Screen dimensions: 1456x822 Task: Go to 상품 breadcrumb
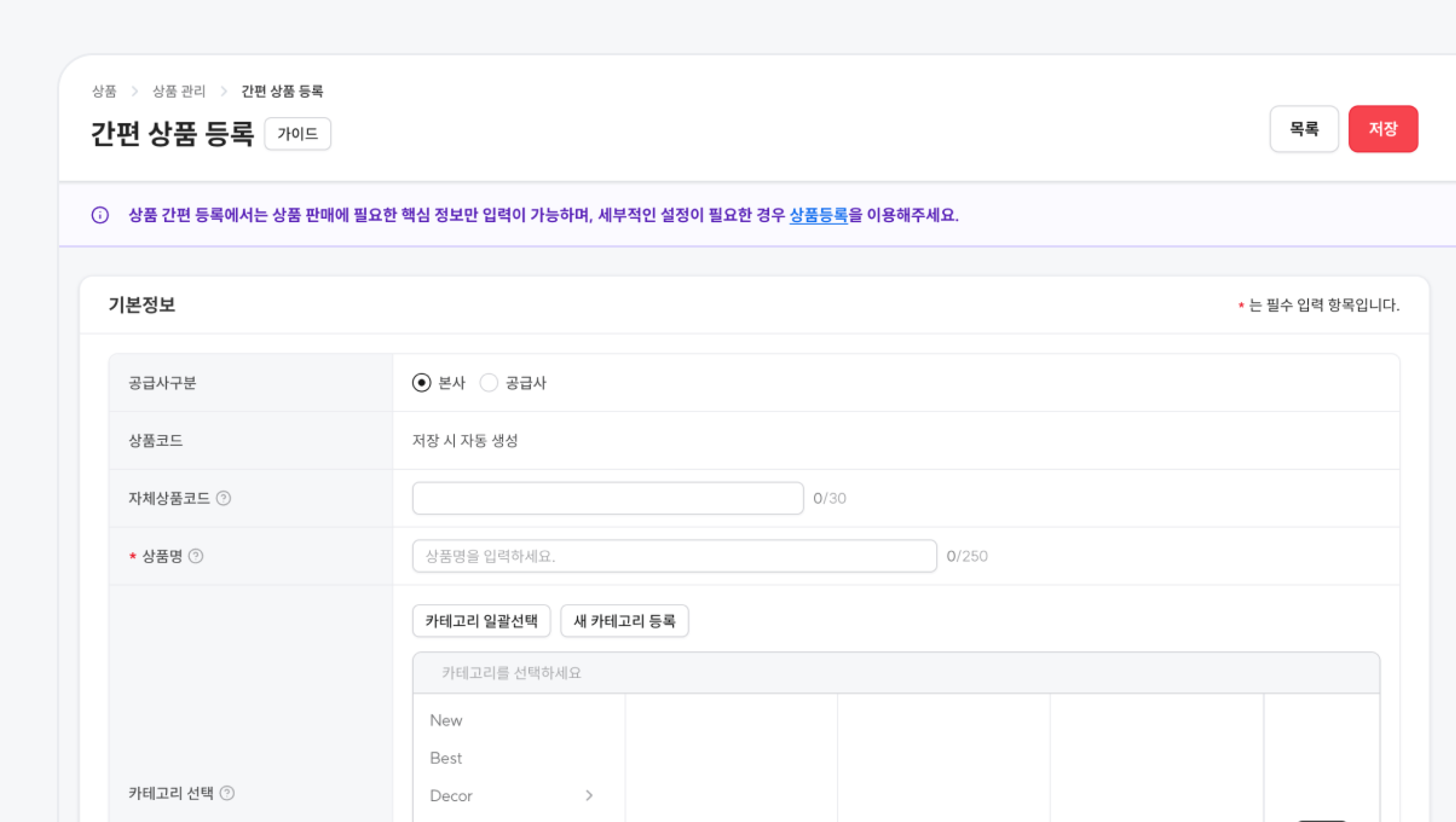[x=104, y=91]
